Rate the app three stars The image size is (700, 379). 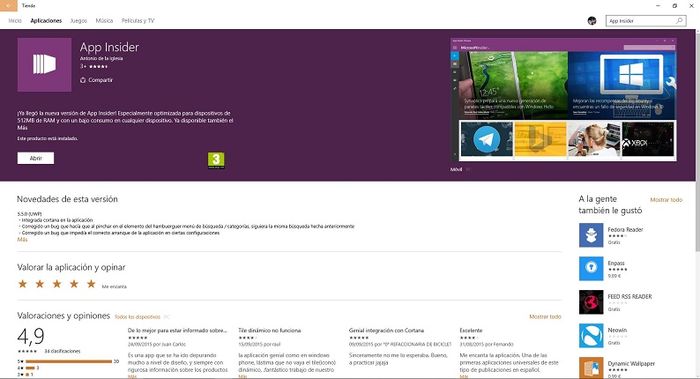pyautogui.click(x=57, y=284)
